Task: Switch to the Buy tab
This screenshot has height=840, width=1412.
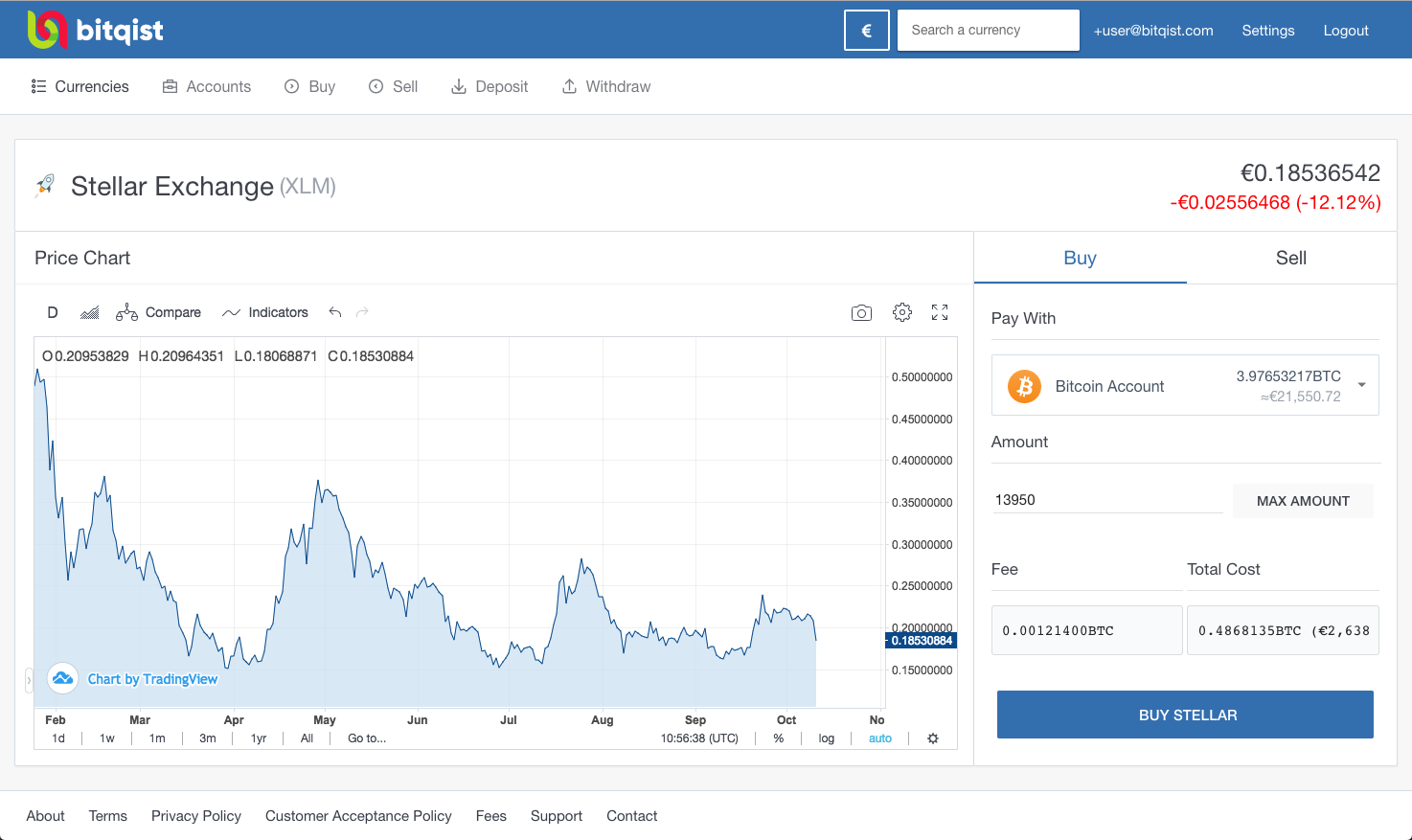Action: [1081, 258]
